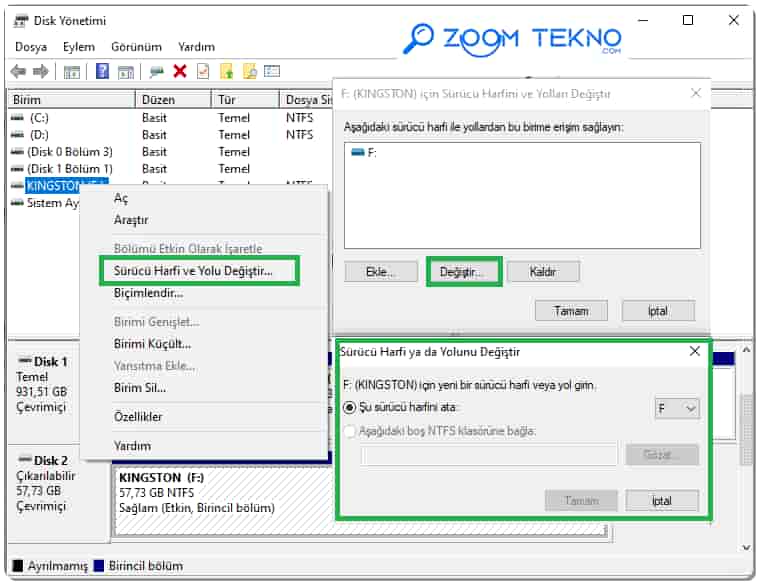Open the Dosya menu
The image size is (759, 584).
tap(31, 47)
